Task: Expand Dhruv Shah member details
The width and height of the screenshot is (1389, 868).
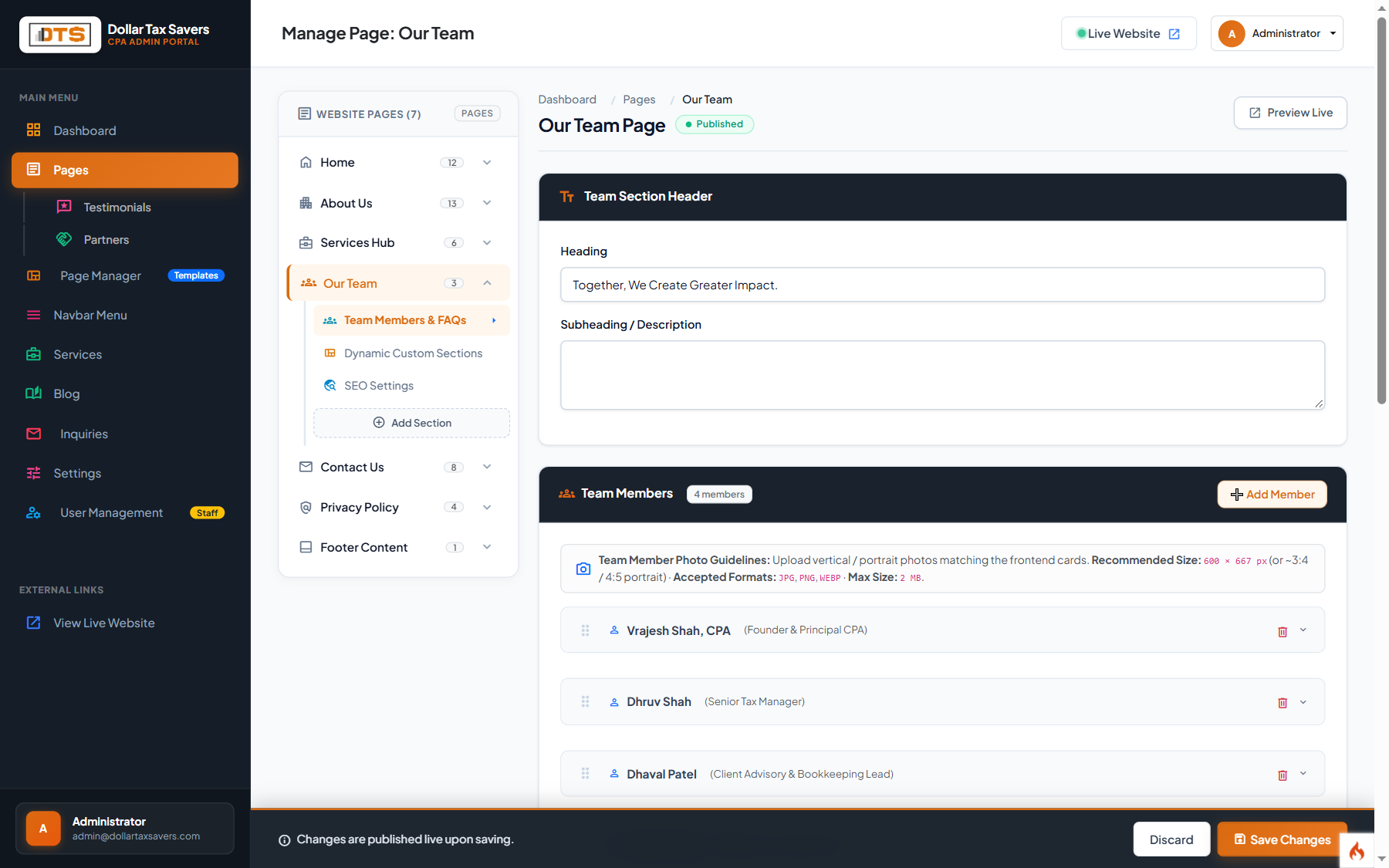Action: [x=1303, y=702]
